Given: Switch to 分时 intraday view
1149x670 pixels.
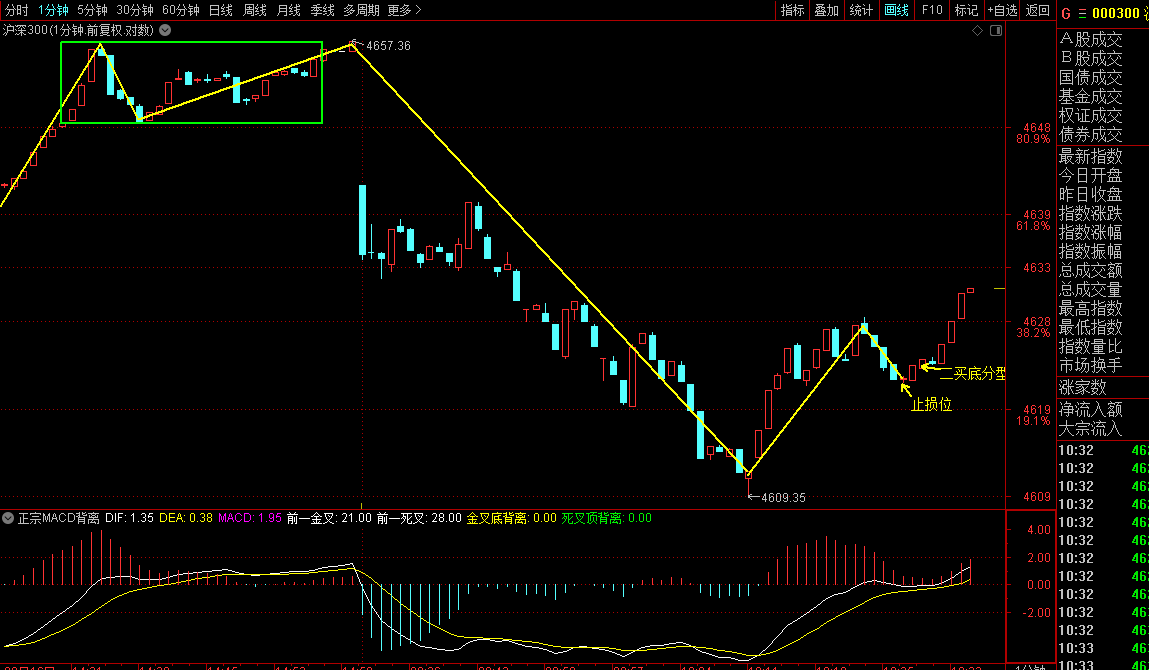Looking at the screenshot, I should click(x=17, y=10).
